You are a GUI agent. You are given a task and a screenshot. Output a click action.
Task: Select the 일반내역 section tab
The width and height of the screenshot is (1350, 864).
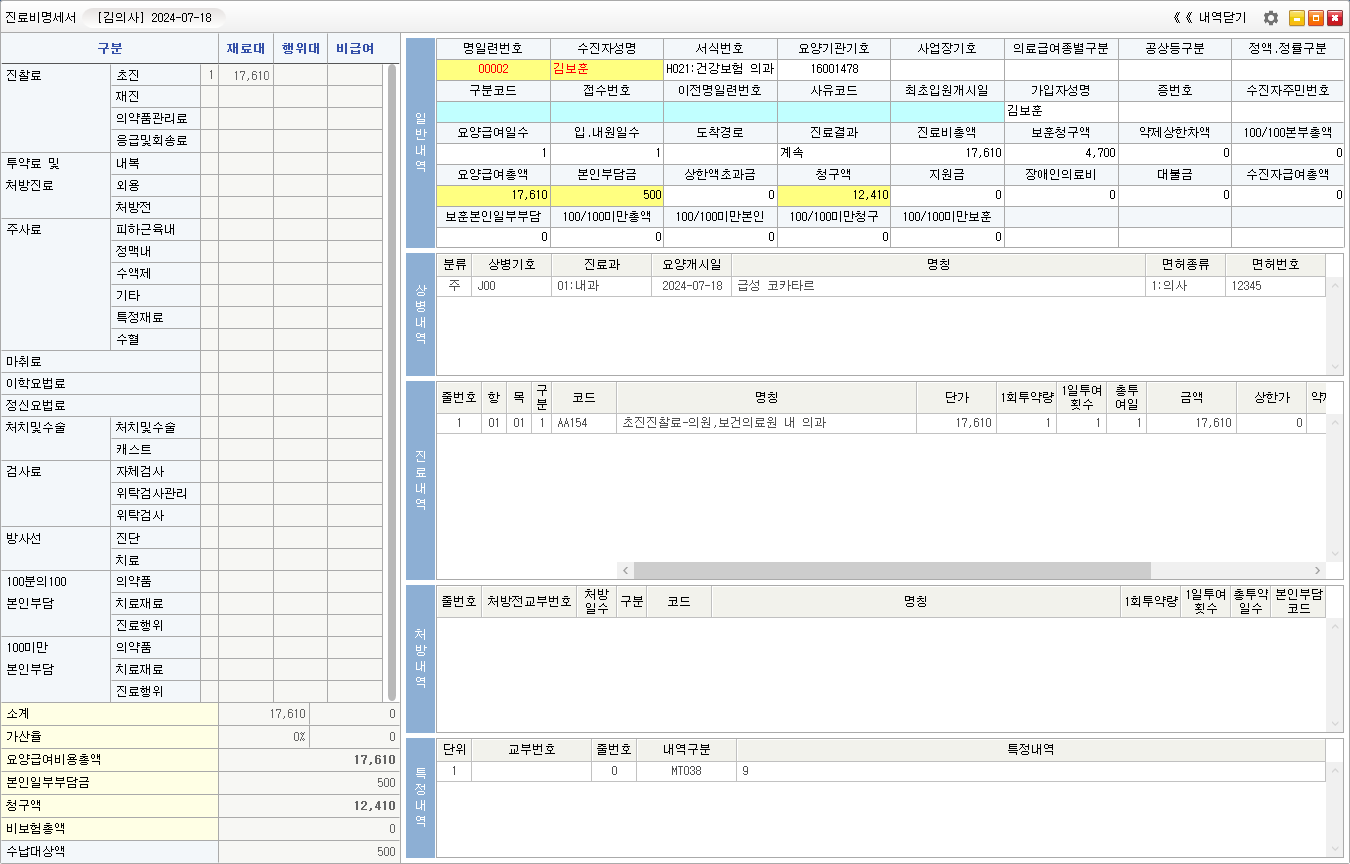click(421, 143)
